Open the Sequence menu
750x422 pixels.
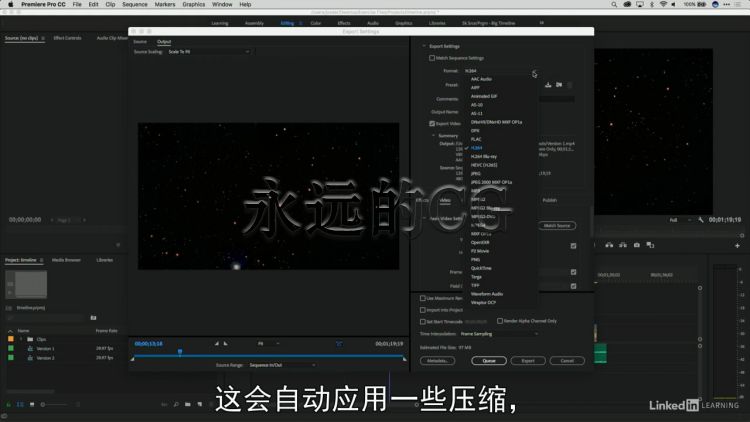point(135,4)
